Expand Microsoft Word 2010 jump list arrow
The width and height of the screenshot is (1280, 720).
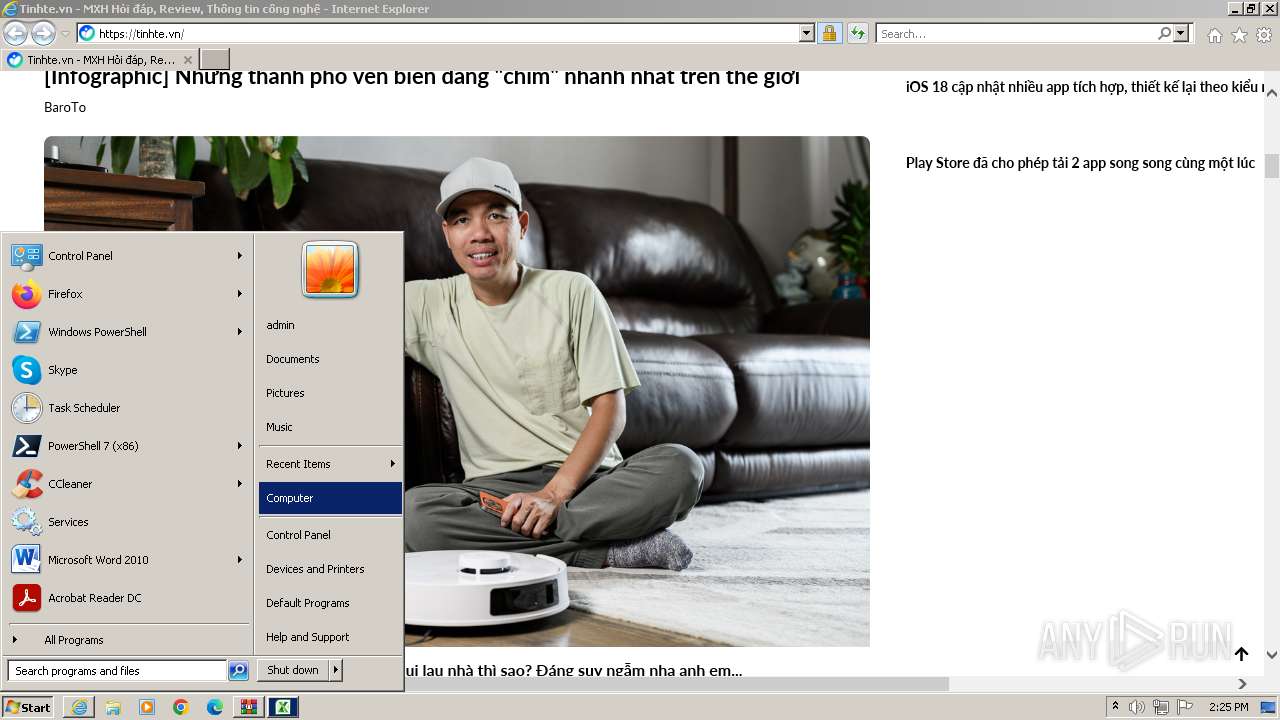click(239, 560)
